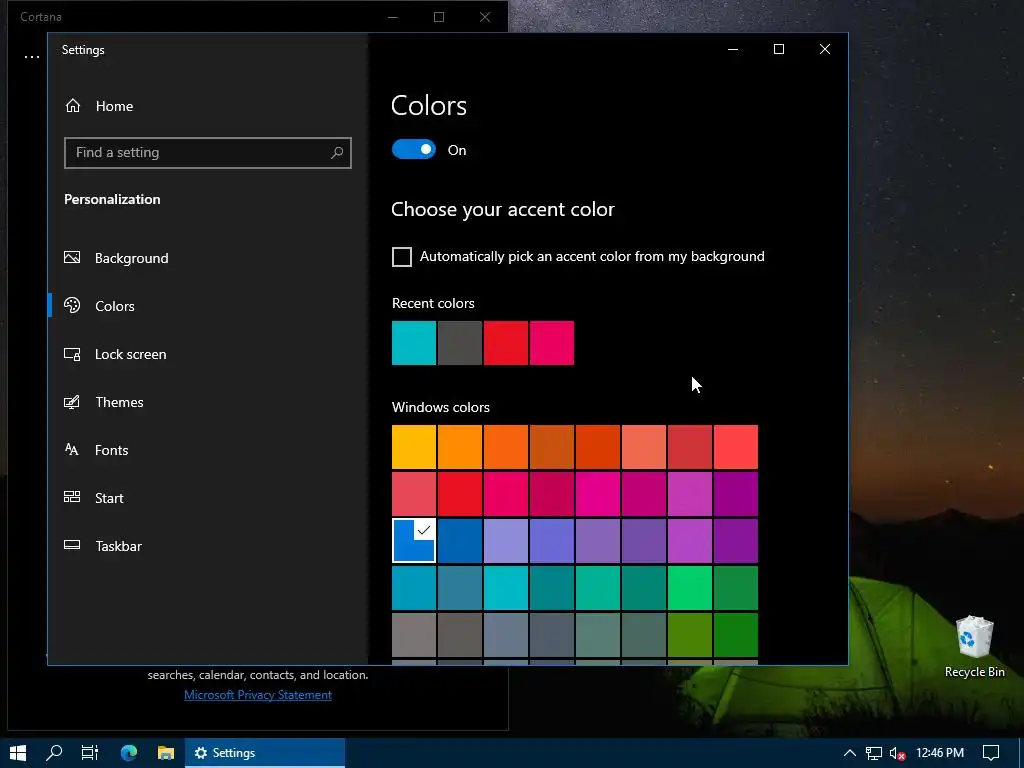Select the dark blue swatch beside checked one
This screenshot has width=1024, height=768.
click(460, 541)
